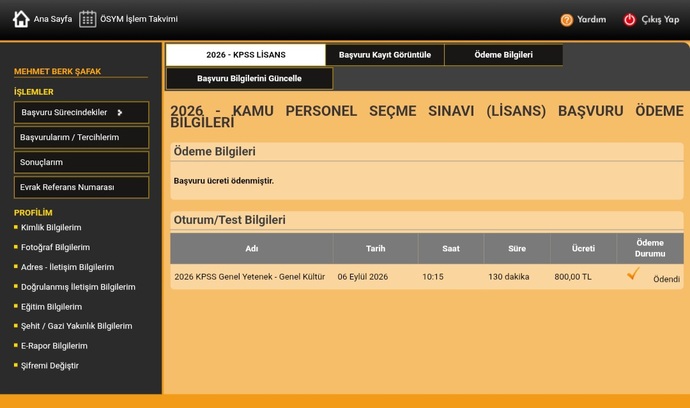Select the Ödeme Bilgileri tab
Screen dimensions: 690x408
click(x=503, y=55)
